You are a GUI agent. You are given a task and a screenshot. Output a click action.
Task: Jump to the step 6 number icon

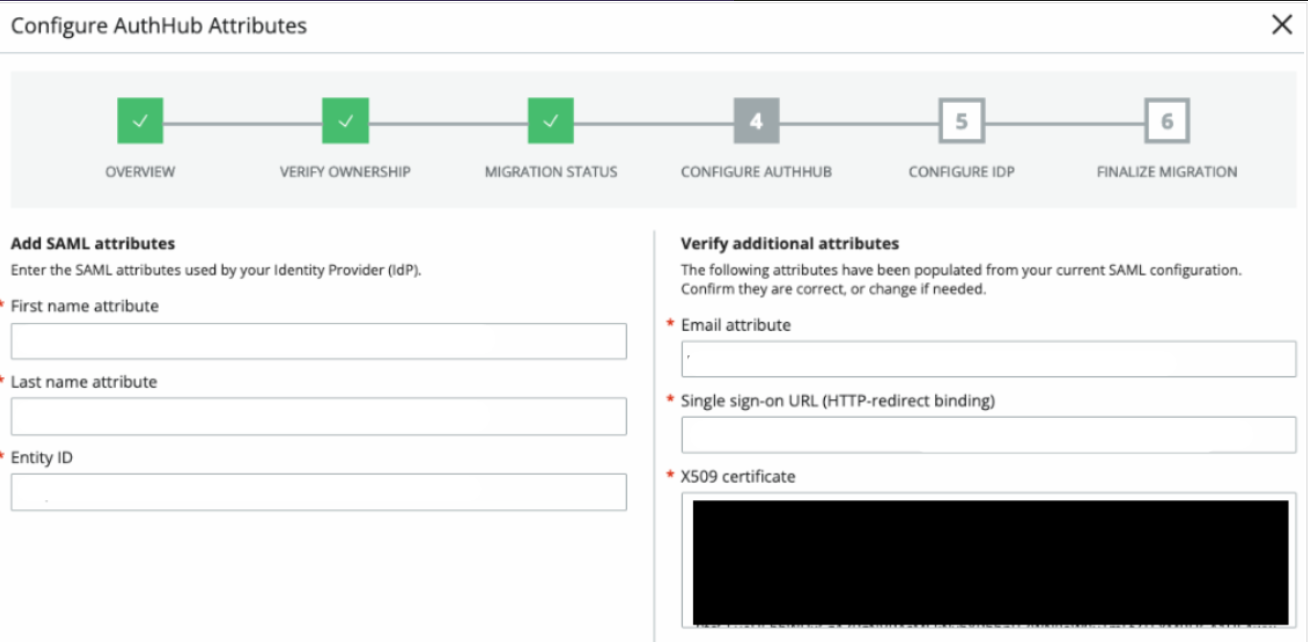[x=1166, y=121]
